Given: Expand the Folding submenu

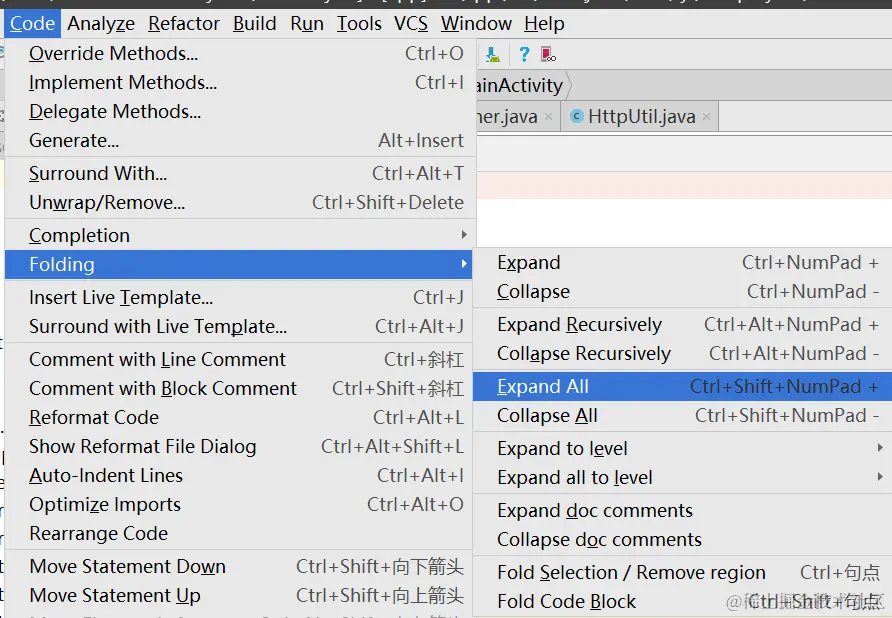Looking at the screenshot, I should point(238,265).
